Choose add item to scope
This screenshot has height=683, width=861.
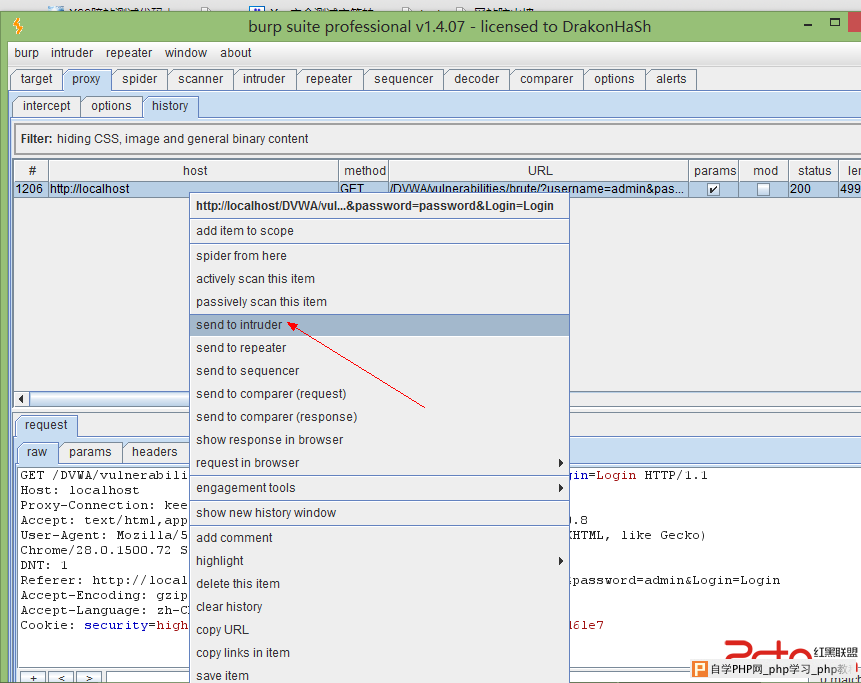tap(379, 231)
